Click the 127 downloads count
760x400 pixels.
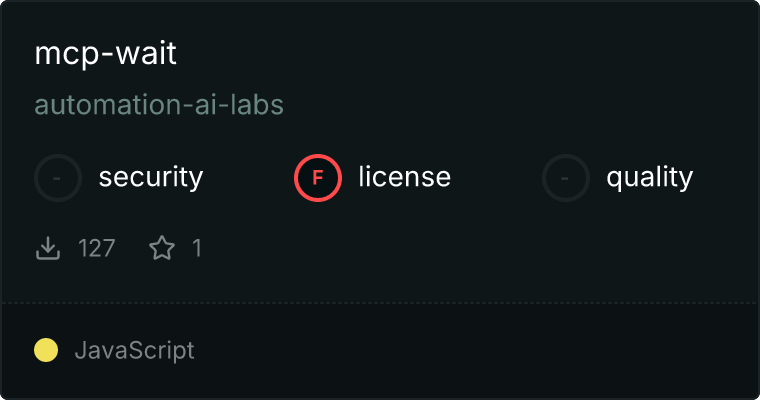tap(96, 248)
